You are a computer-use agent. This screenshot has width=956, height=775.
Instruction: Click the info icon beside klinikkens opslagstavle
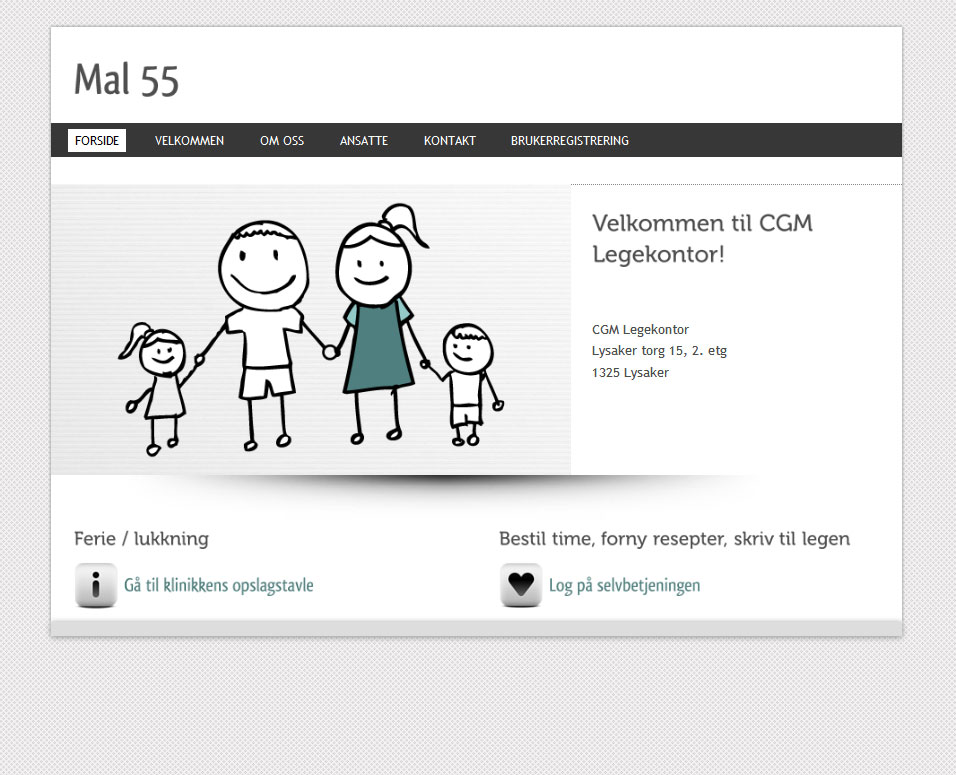point(96,585)
